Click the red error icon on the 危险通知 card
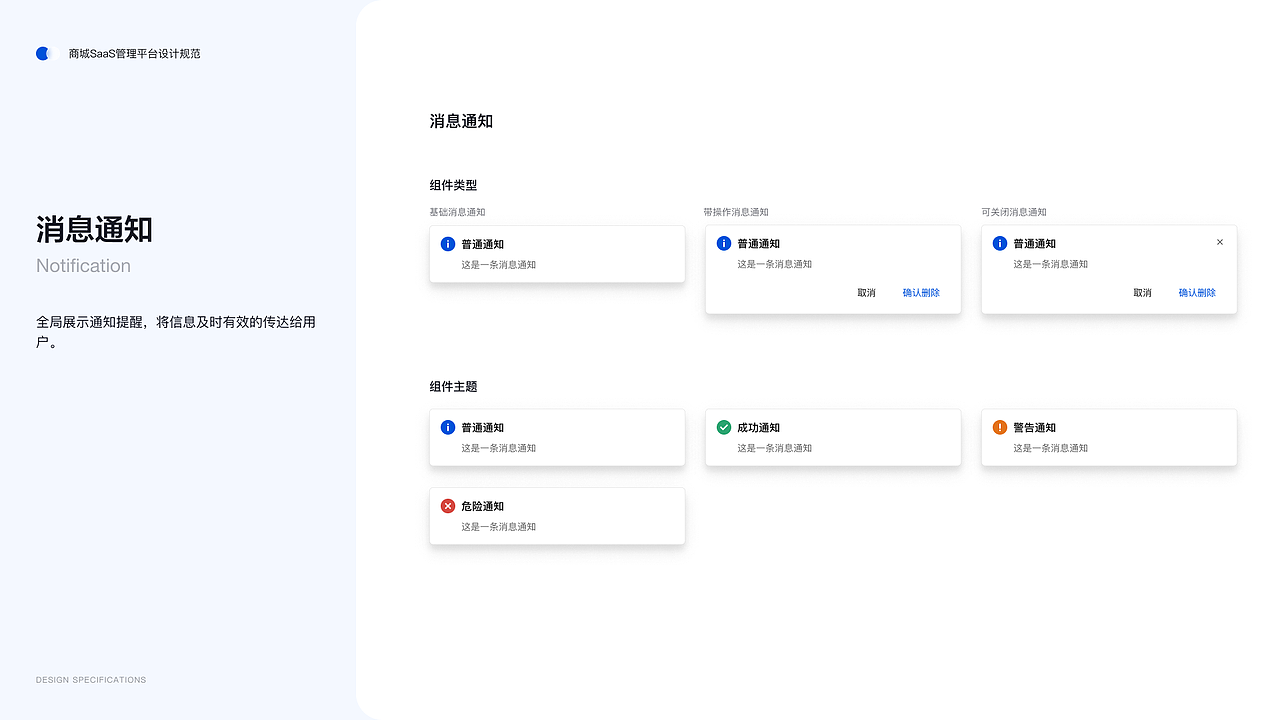This screenshot has width=1280, height=720. [447, 506]
